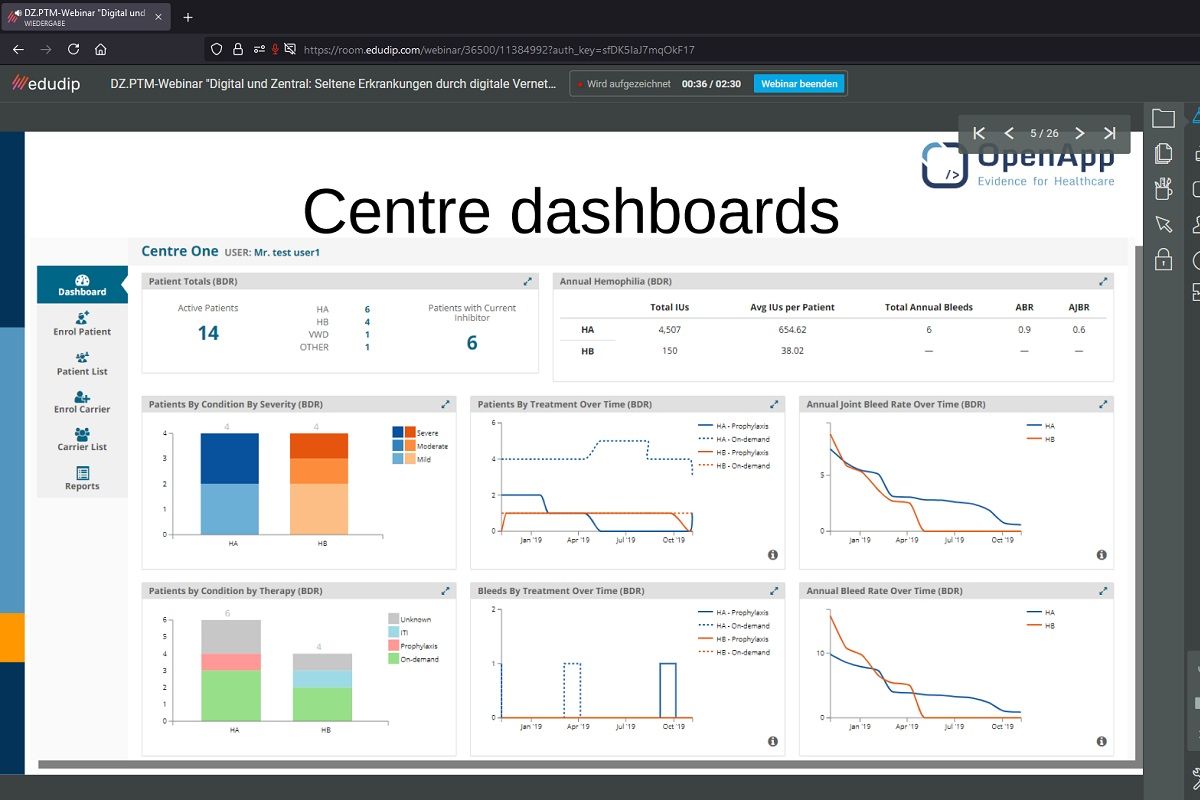The width and height of the screenshot is (1200, 800).
Task: Click the HB Total IUs value 150
Action: point(669,351)
